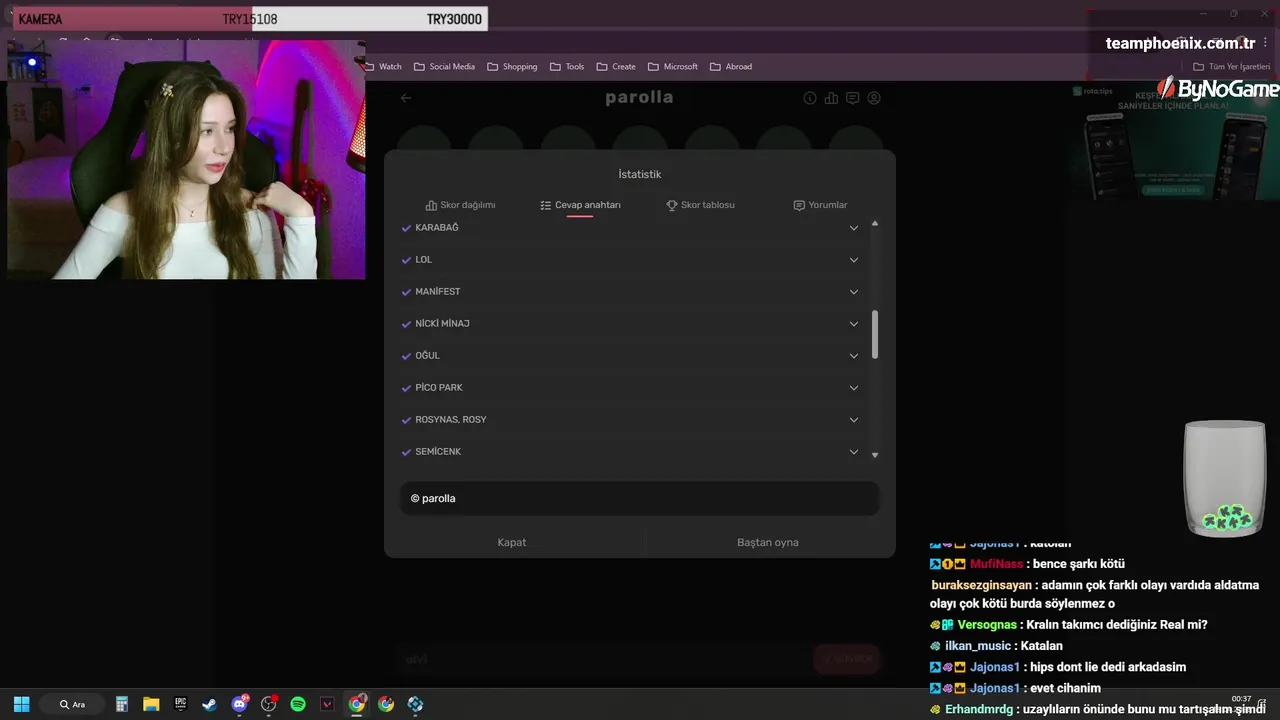Click the answer list scrollbar thumb
This screenshot has height=720, width=1280.
pyautogui.click(x=875, y=335)
